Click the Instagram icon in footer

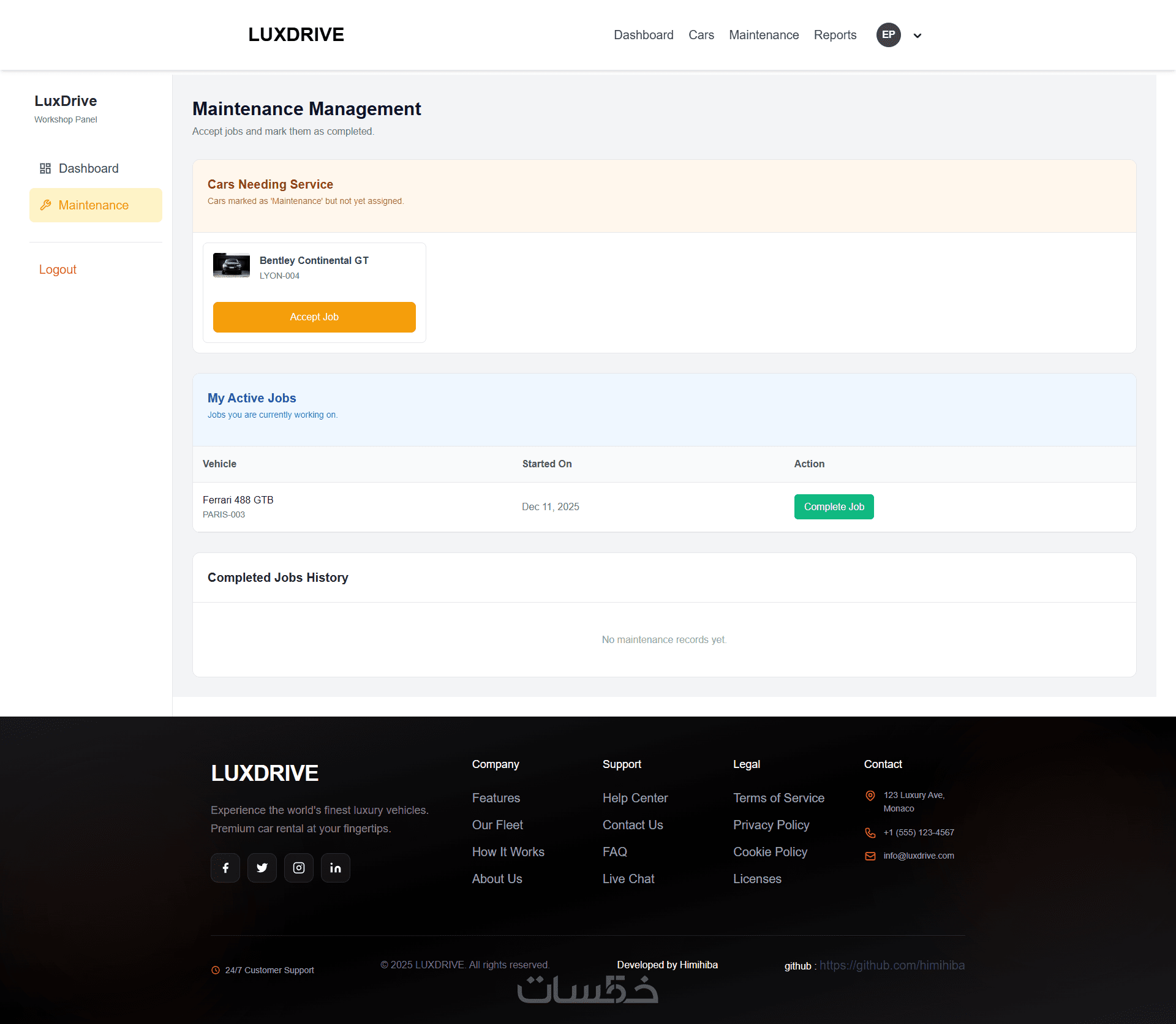point(299,868)
